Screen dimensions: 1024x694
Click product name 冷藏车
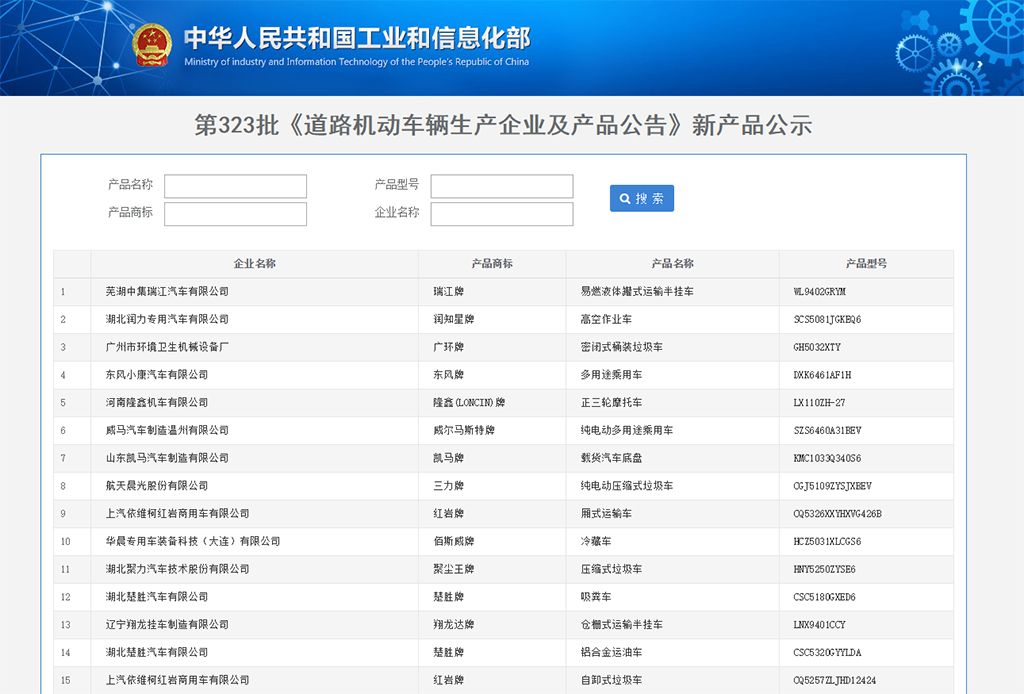coord(596,541)
